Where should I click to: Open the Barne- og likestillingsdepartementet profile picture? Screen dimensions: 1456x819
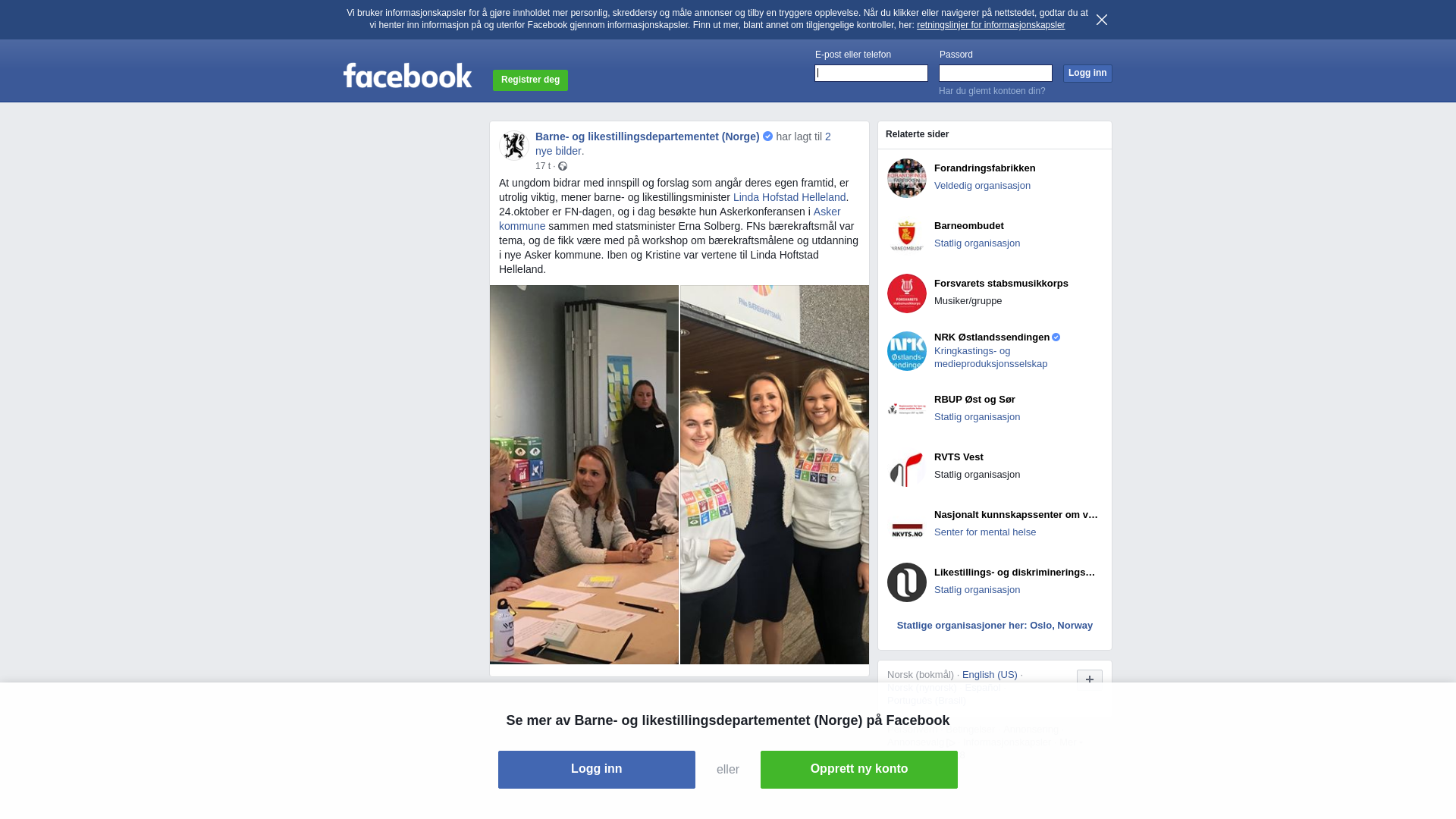[514, 146]
